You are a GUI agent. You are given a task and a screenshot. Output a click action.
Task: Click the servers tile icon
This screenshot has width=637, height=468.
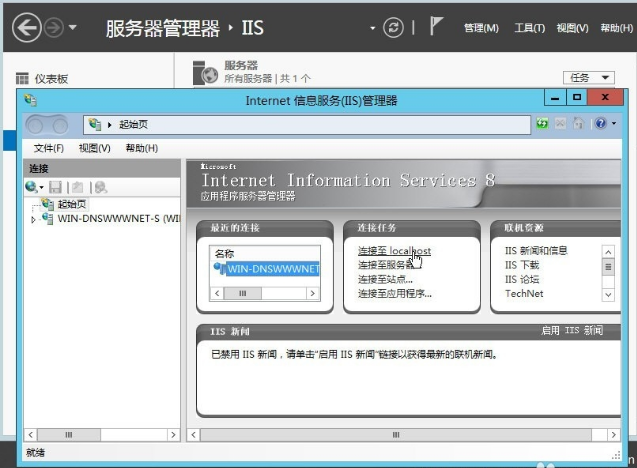(x=205, y=72)
